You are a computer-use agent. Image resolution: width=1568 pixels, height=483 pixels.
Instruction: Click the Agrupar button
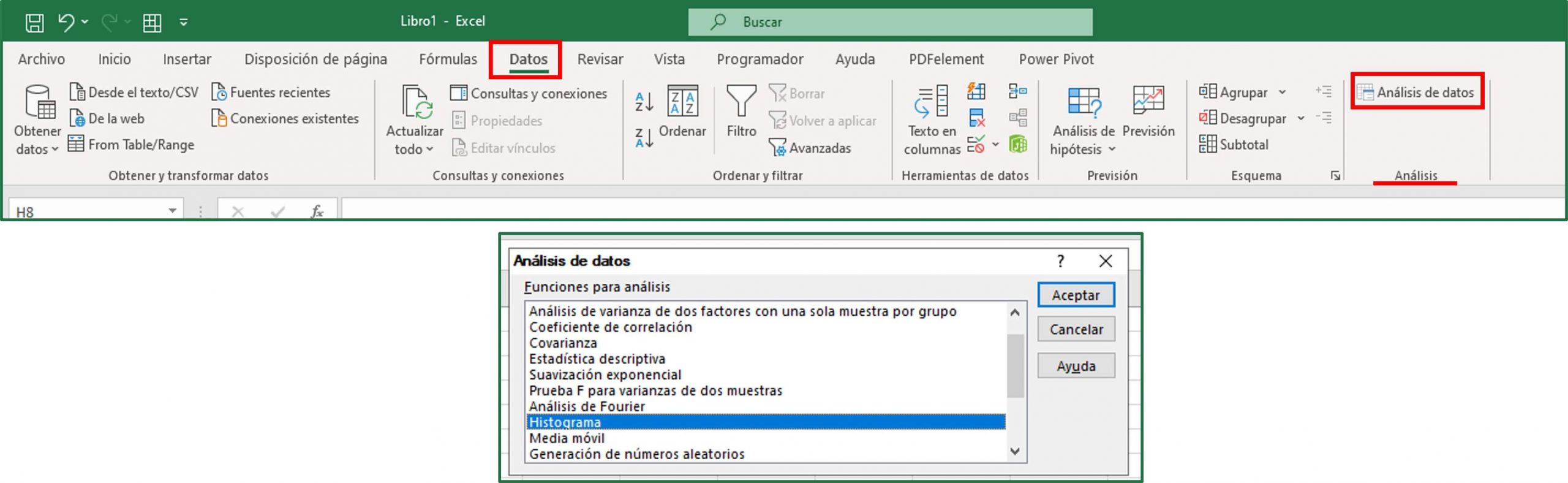1233,93
